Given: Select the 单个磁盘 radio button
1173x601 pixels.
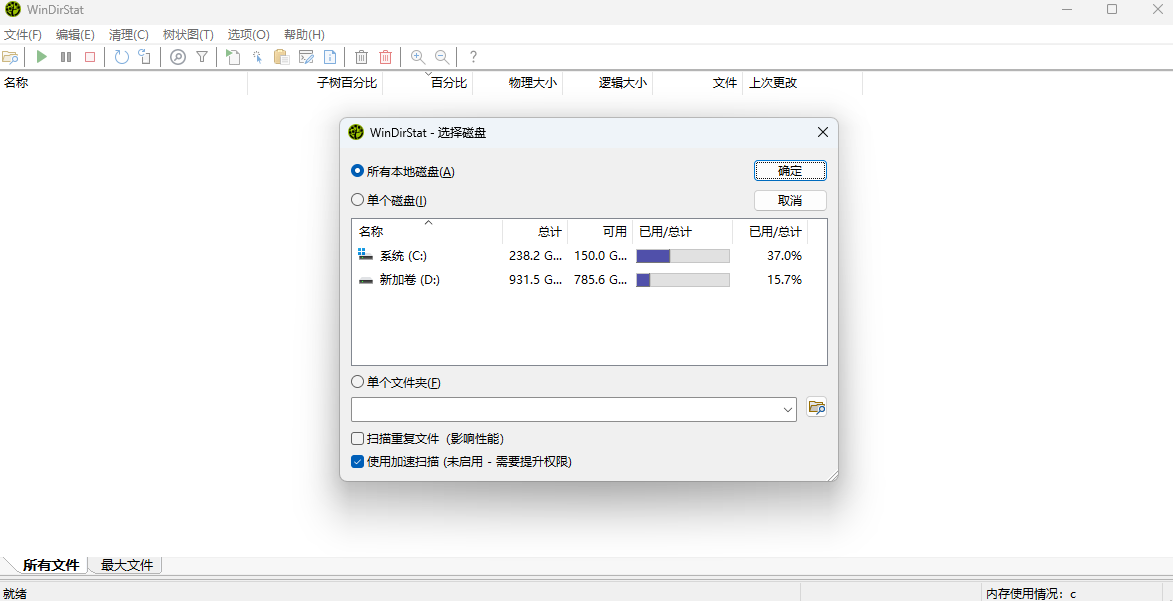Looking at the screenshot, I should [x=358, y=200].
